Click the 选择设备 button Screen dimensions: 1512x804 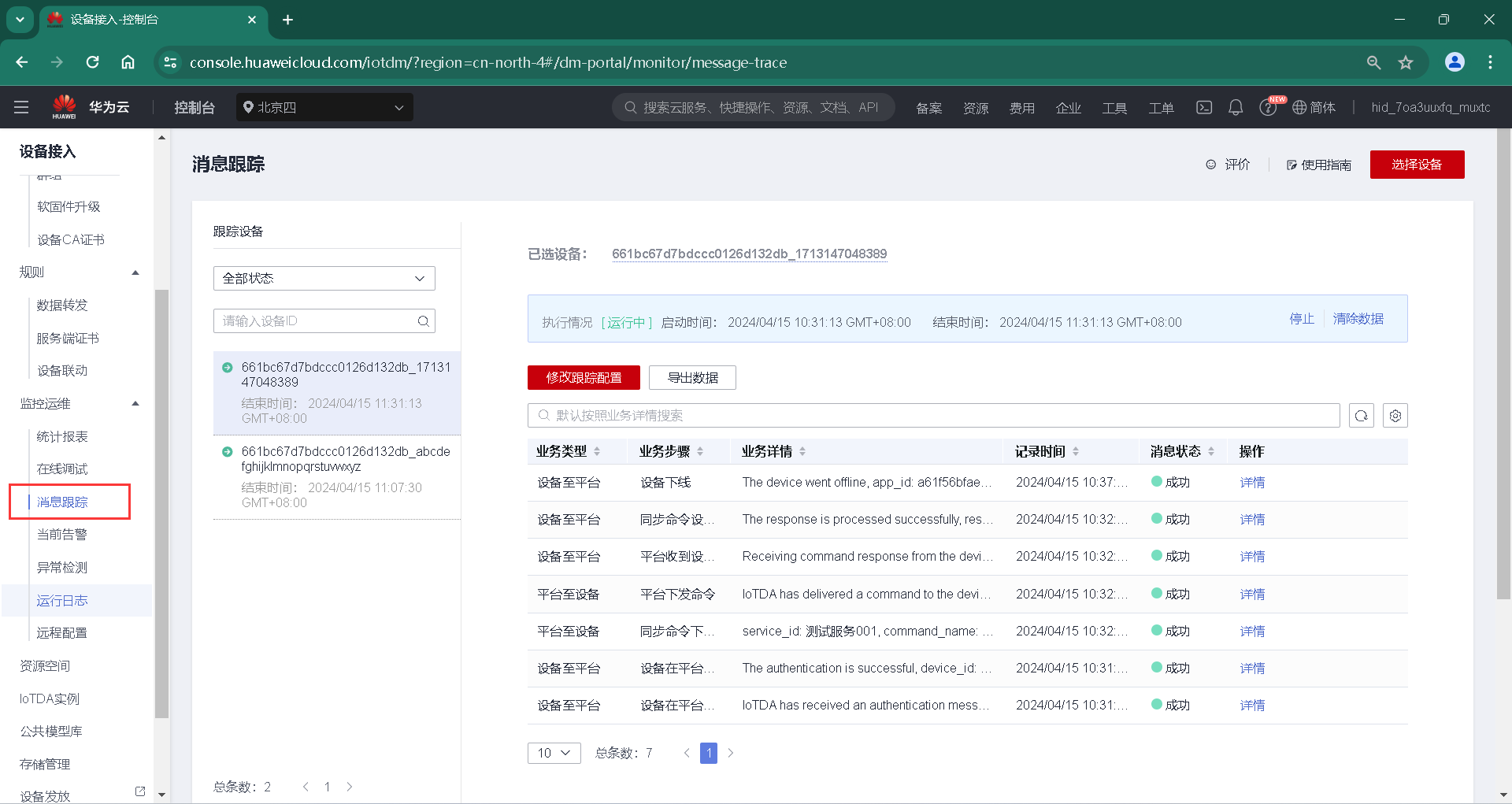(x=1417, y=165)
